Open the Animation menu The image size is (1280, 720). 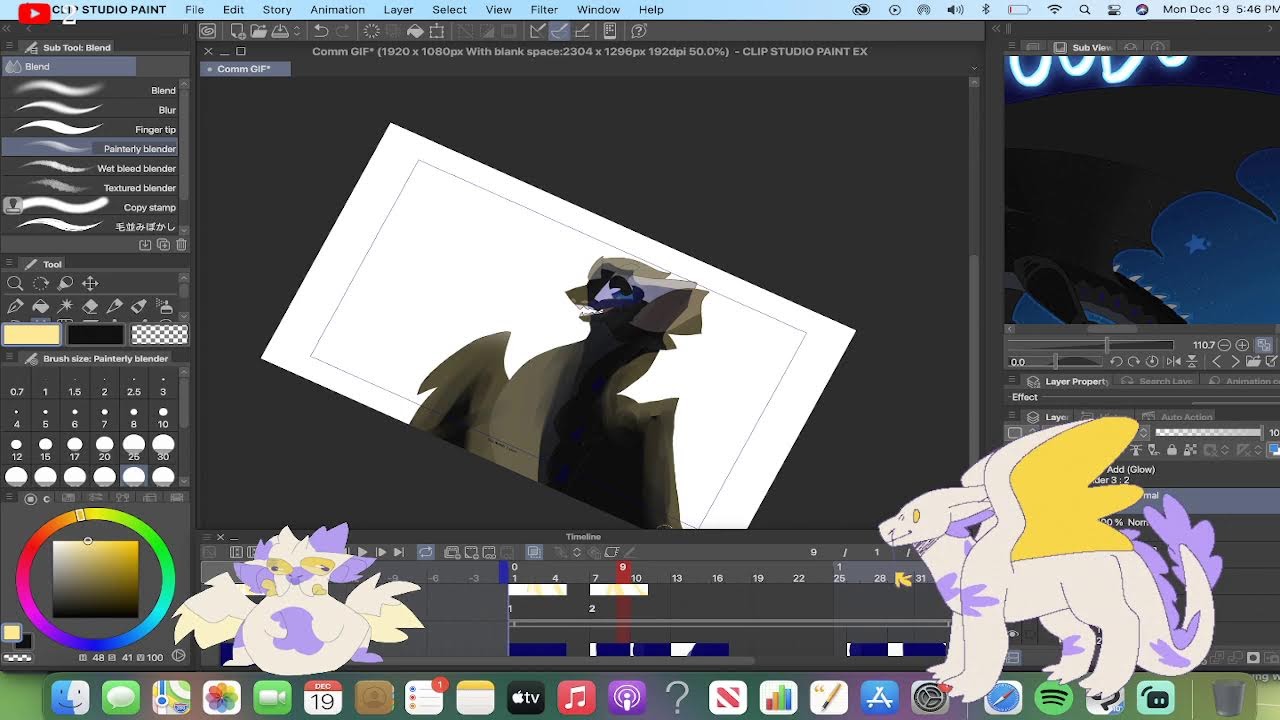coord(337,10)
